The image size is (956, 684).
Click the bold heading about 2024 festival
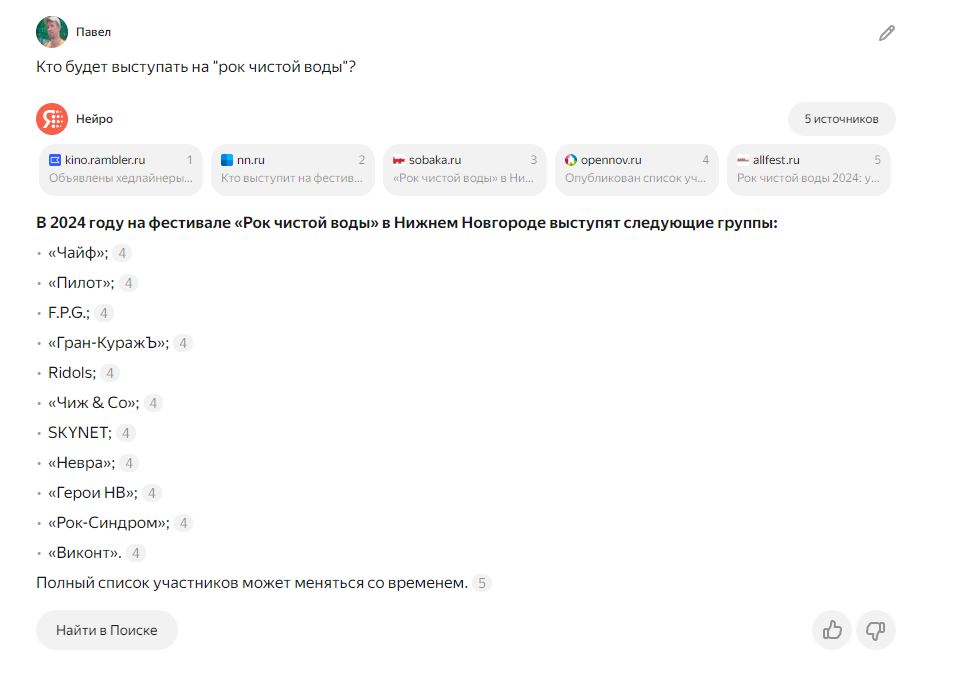tap(407, 223)
